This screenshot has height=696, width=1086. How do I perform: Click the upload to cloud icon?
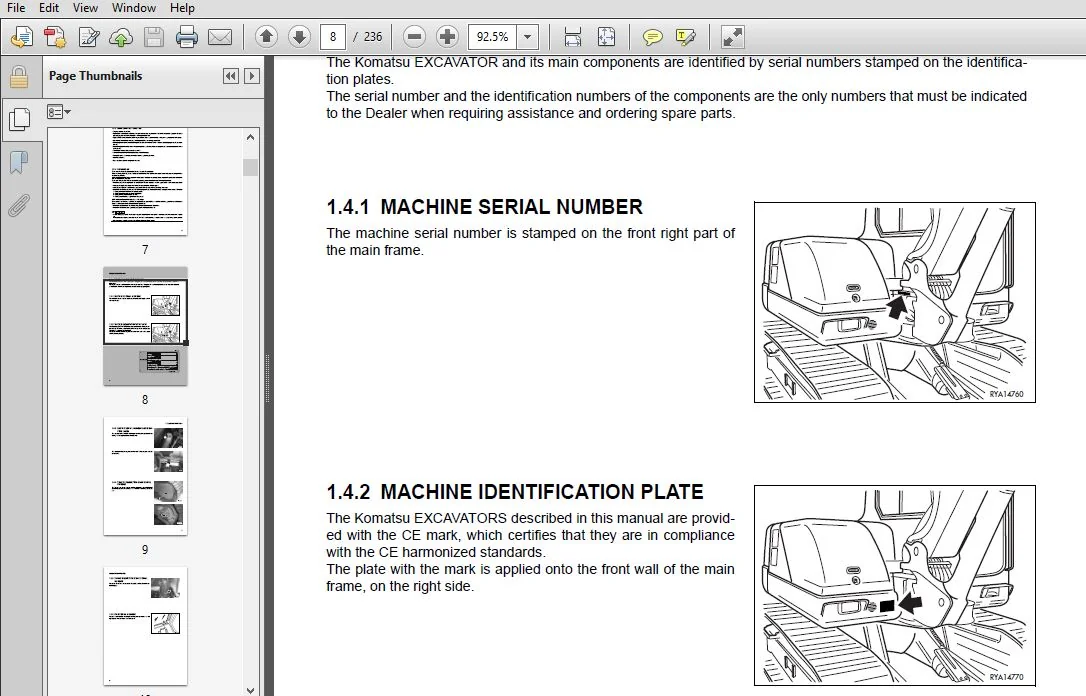[121, 37]
